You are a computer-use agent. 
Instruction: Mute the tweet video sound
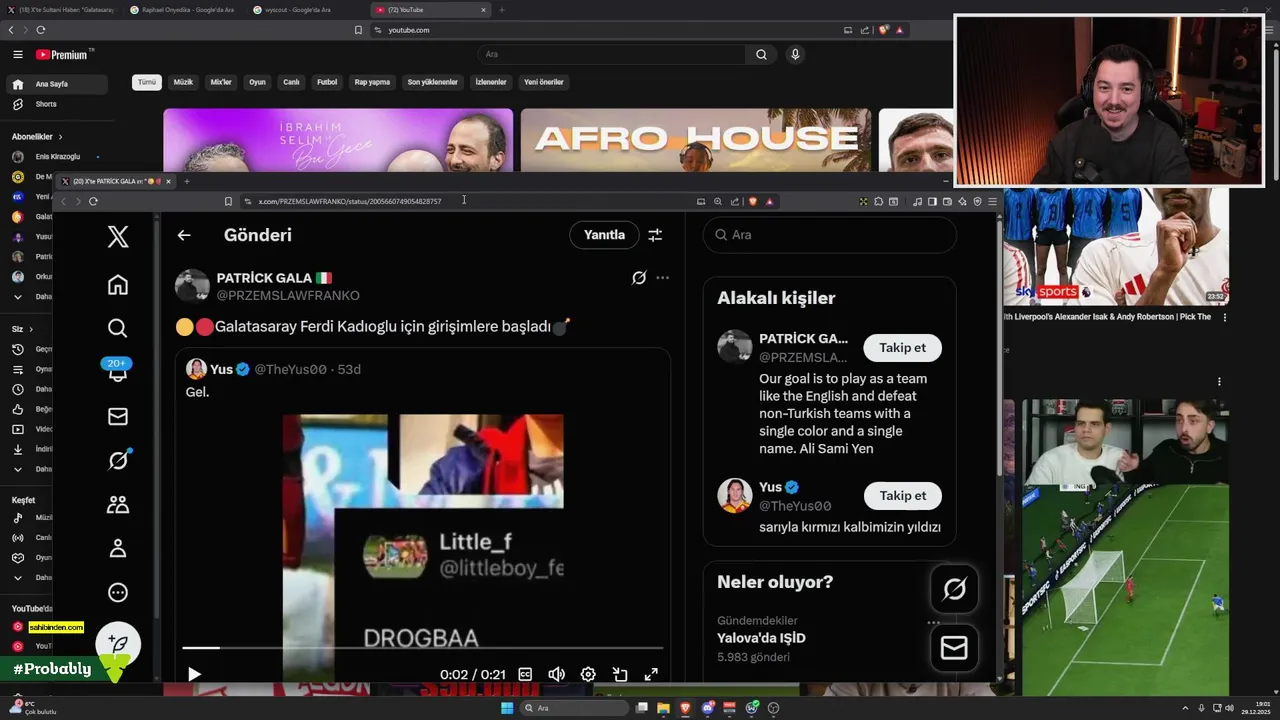(557, 674)
